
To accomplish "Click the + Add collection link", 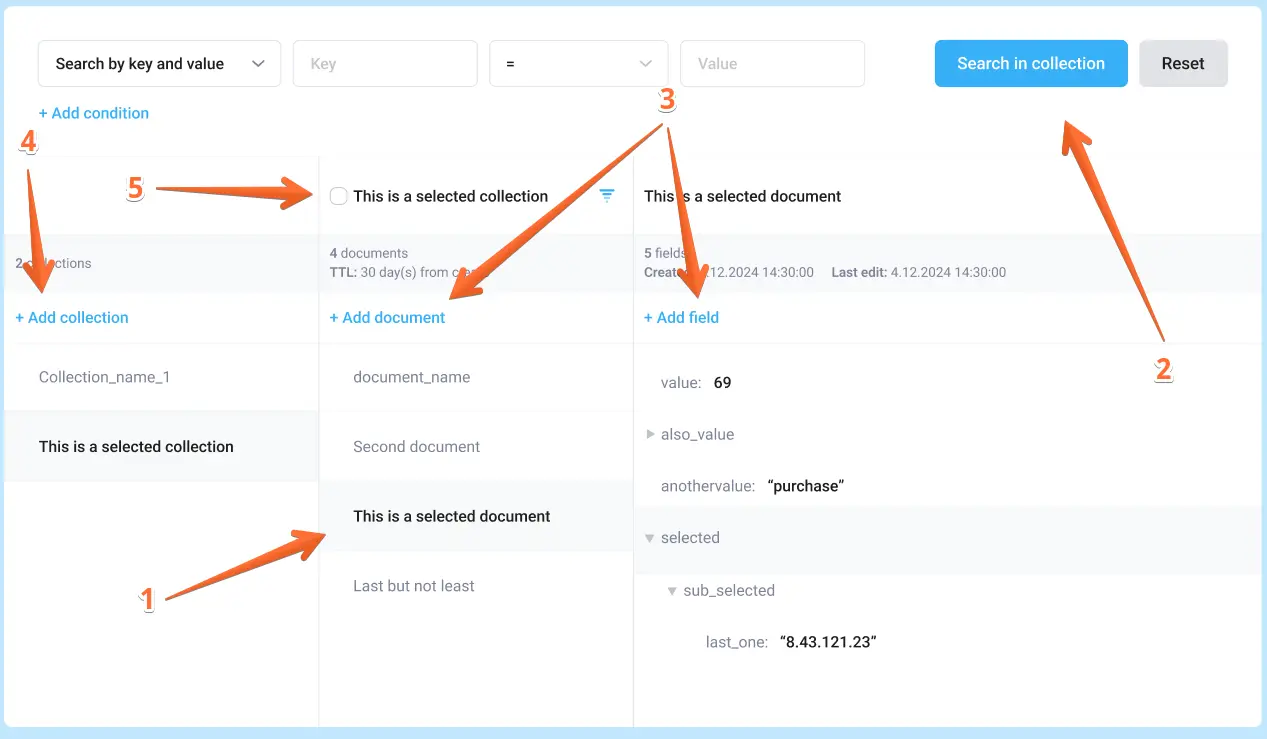I will pos(72,318).
